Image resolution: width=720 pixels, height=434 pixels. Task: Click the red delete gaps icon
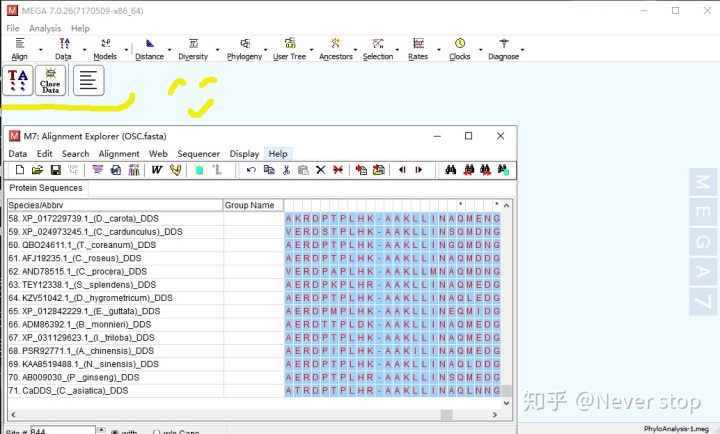pos(338,170)
